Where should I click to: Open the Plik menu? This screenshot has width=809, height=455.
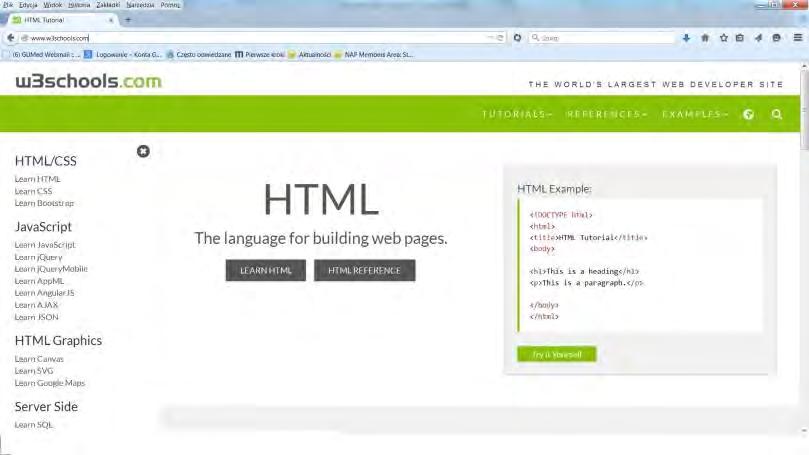point(8,5)
